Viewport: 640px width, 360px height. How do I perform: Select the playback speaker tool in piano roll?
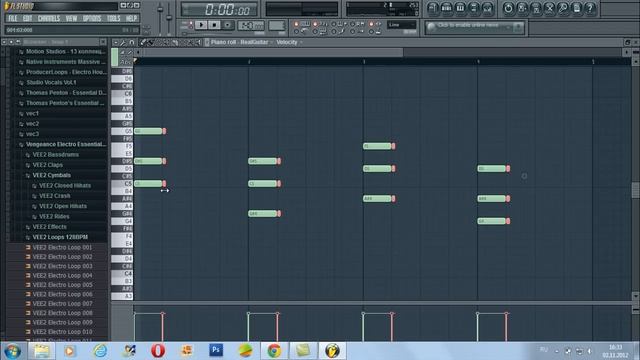198,42
